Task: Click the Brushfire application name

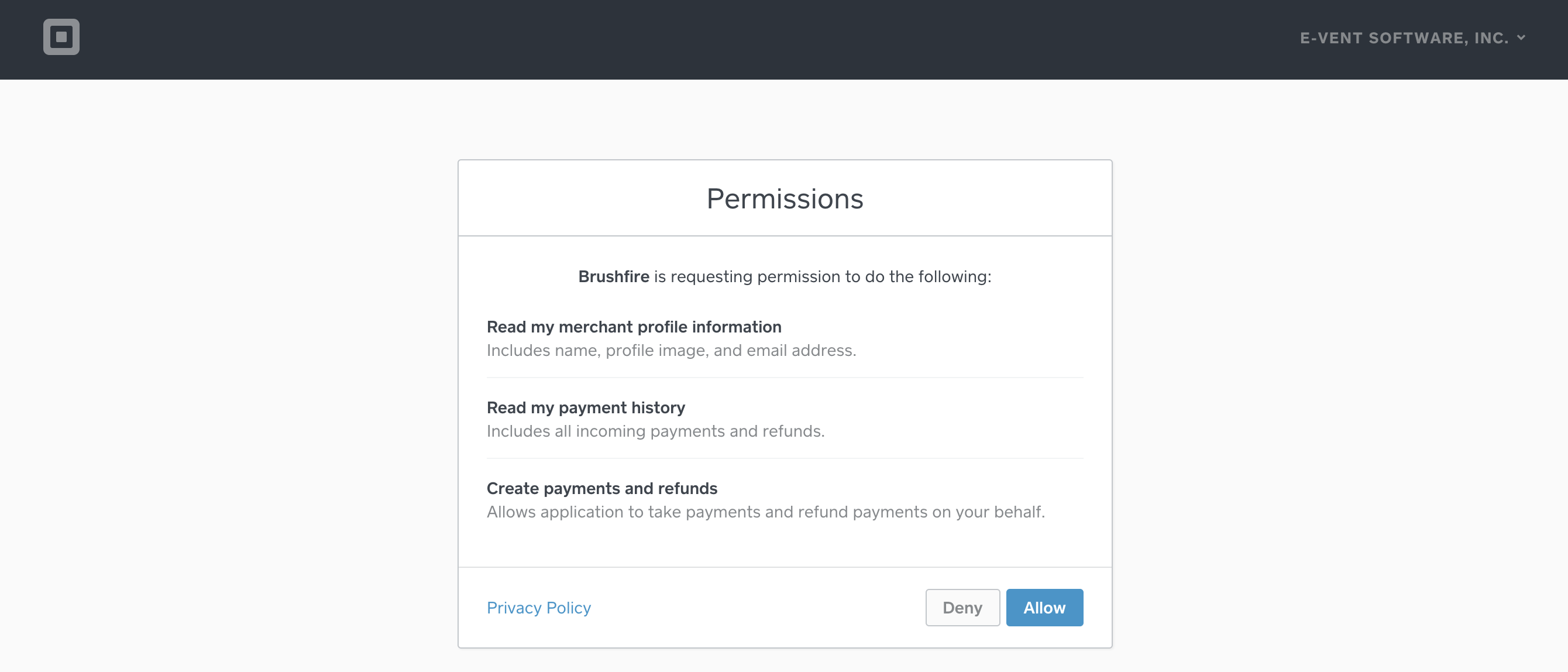Action: [613, 276]
